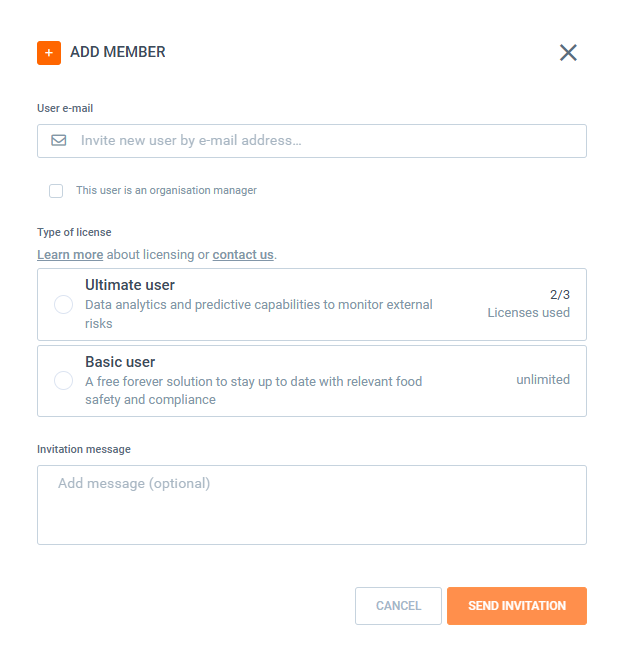Image resolution: width=627 pixels, height=663 pixels.
Task: Click the Ultimate user title text
Action: click(130, 285)
